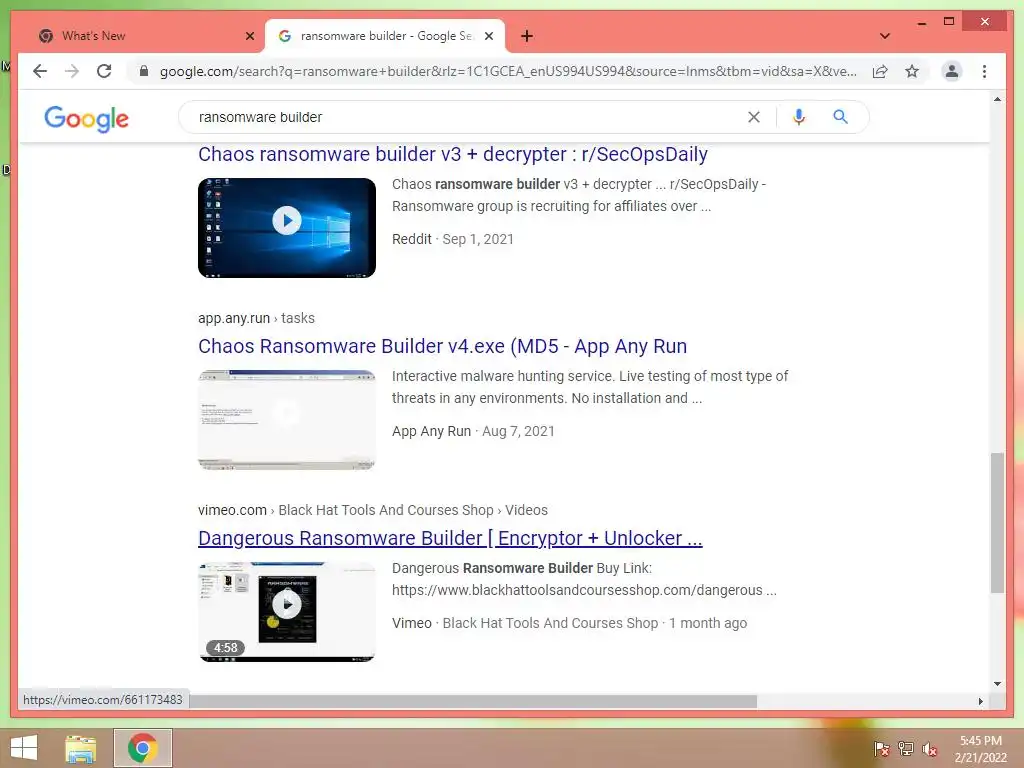The width and height of the screenshot is (1024, 768).
Task: Click the app.any.run › tasks breadcrumb
Action: pyautogui.click(x=256, y=318)
